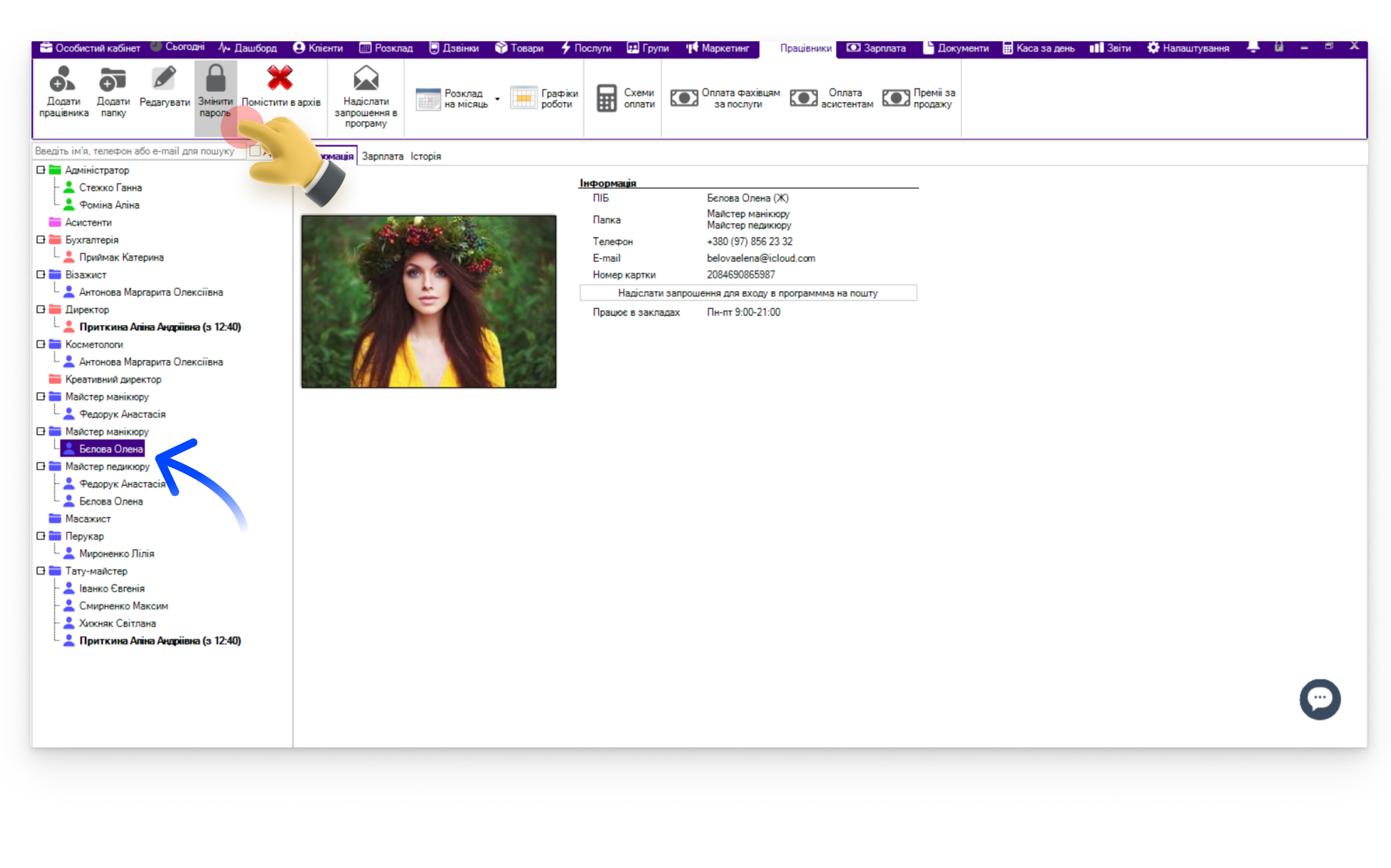Select Масажист folder
The image size is (1391, 868).
(88, 518)
